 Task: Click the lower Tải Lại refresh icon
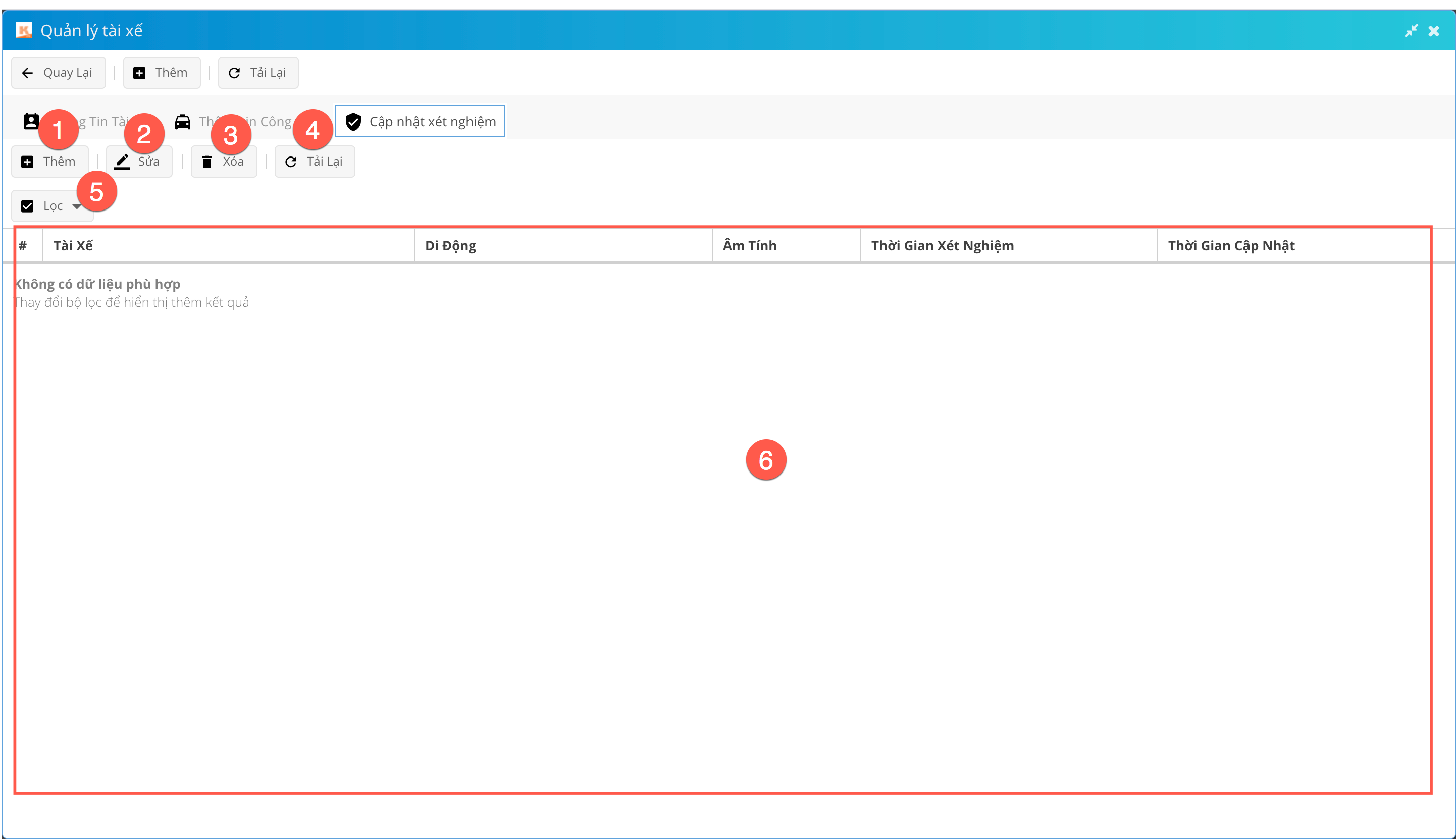pyautogui.click(x=291, y=162)
